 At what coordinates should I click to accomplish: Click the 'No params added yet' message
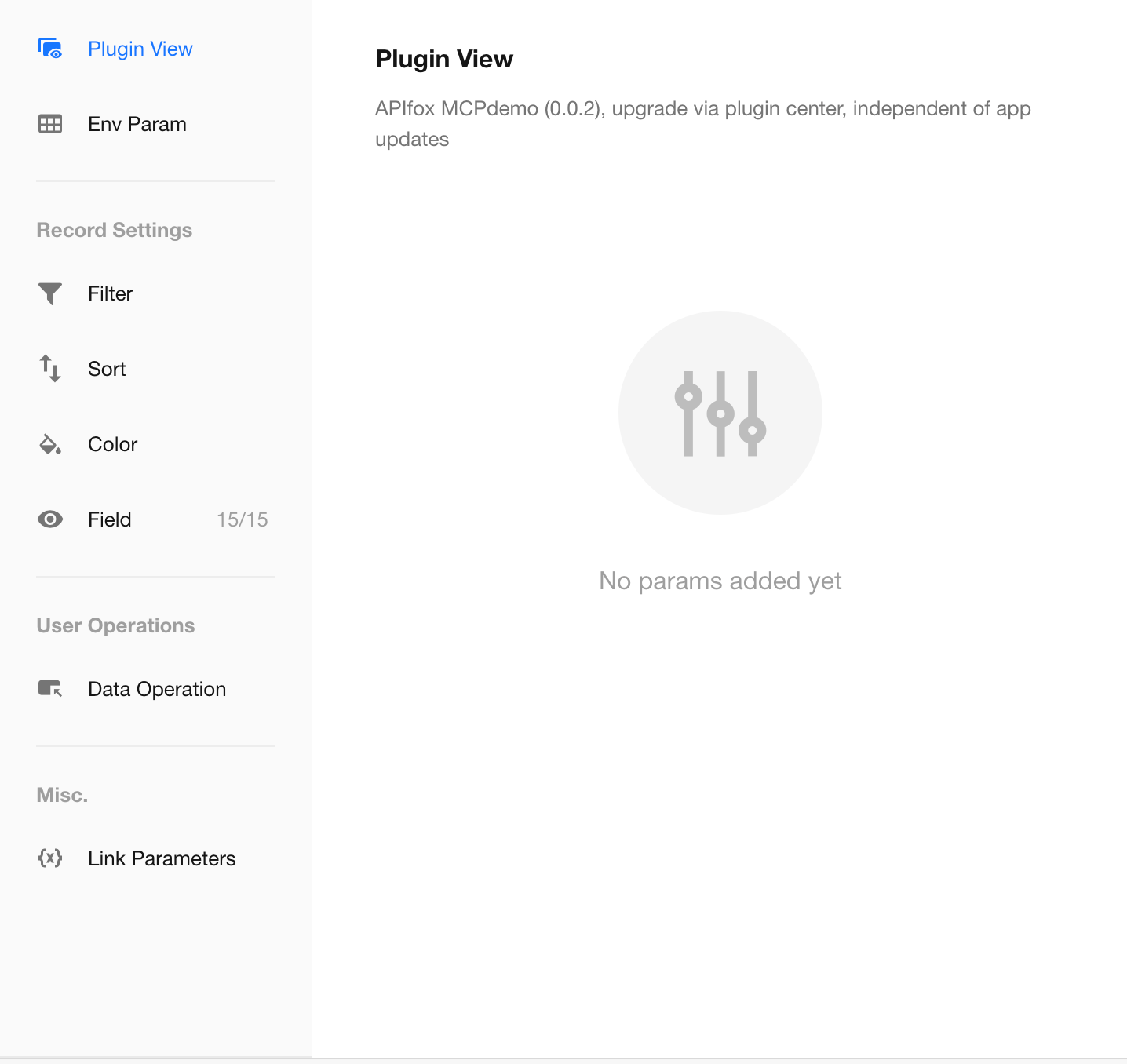click(x=720, y=581)
